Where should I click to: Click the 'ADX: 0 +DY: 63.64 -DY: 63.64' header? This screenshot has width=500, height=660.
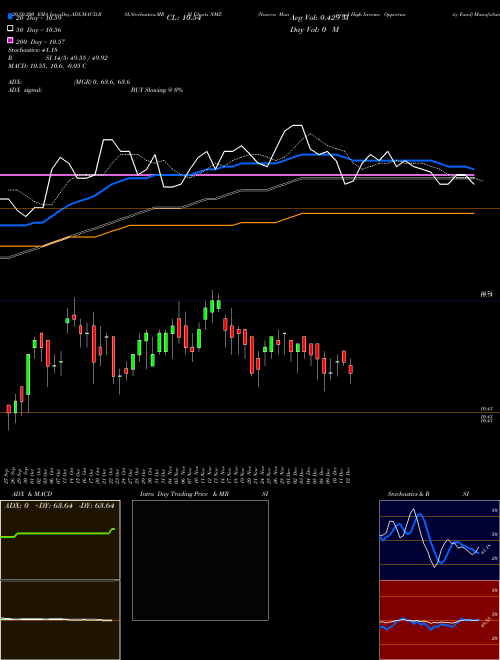59,506
